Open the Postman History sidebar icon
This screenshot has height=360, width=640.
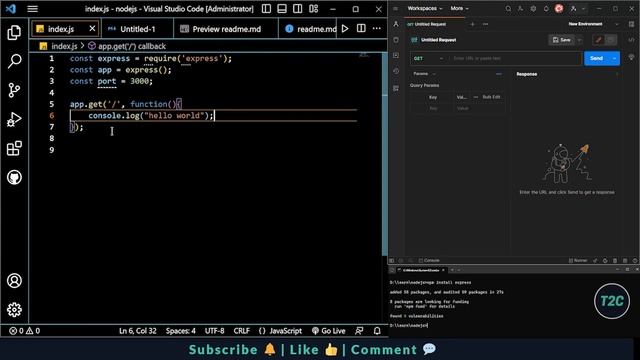[396, 71]
